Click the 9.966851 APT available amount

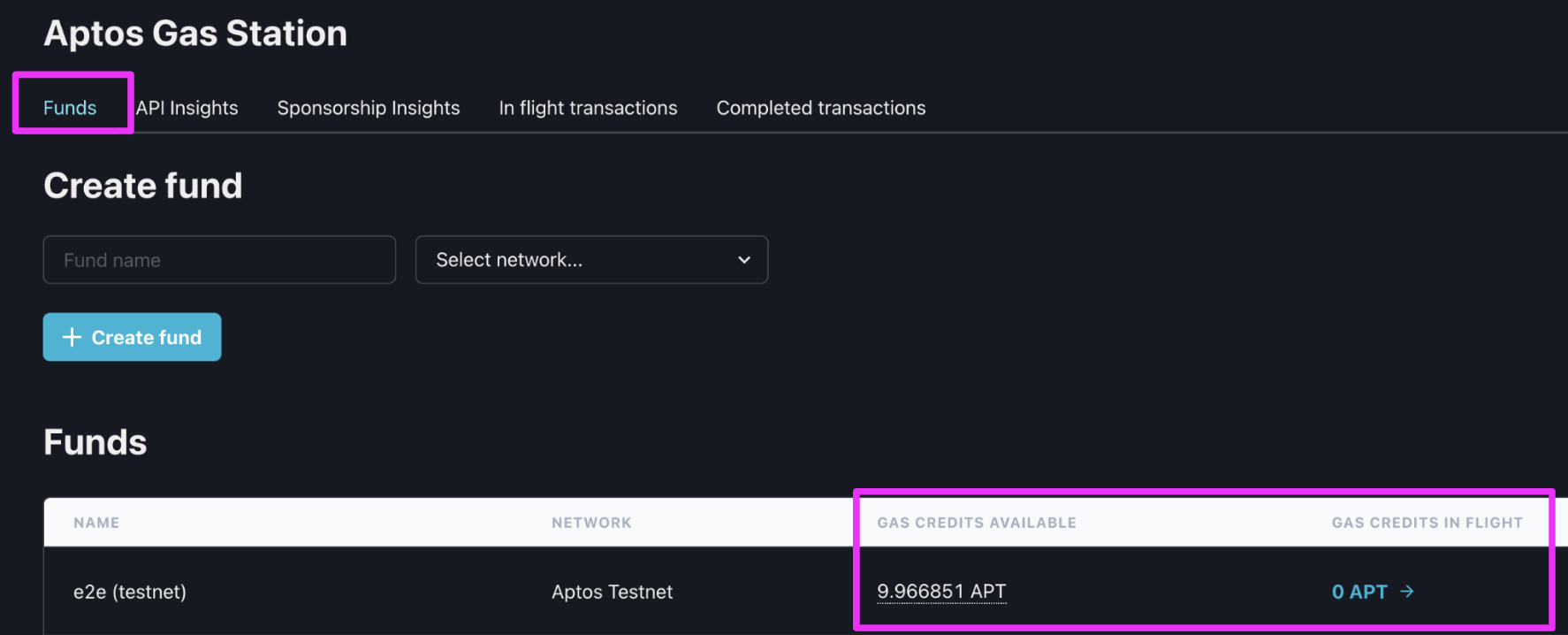point(941,591)
